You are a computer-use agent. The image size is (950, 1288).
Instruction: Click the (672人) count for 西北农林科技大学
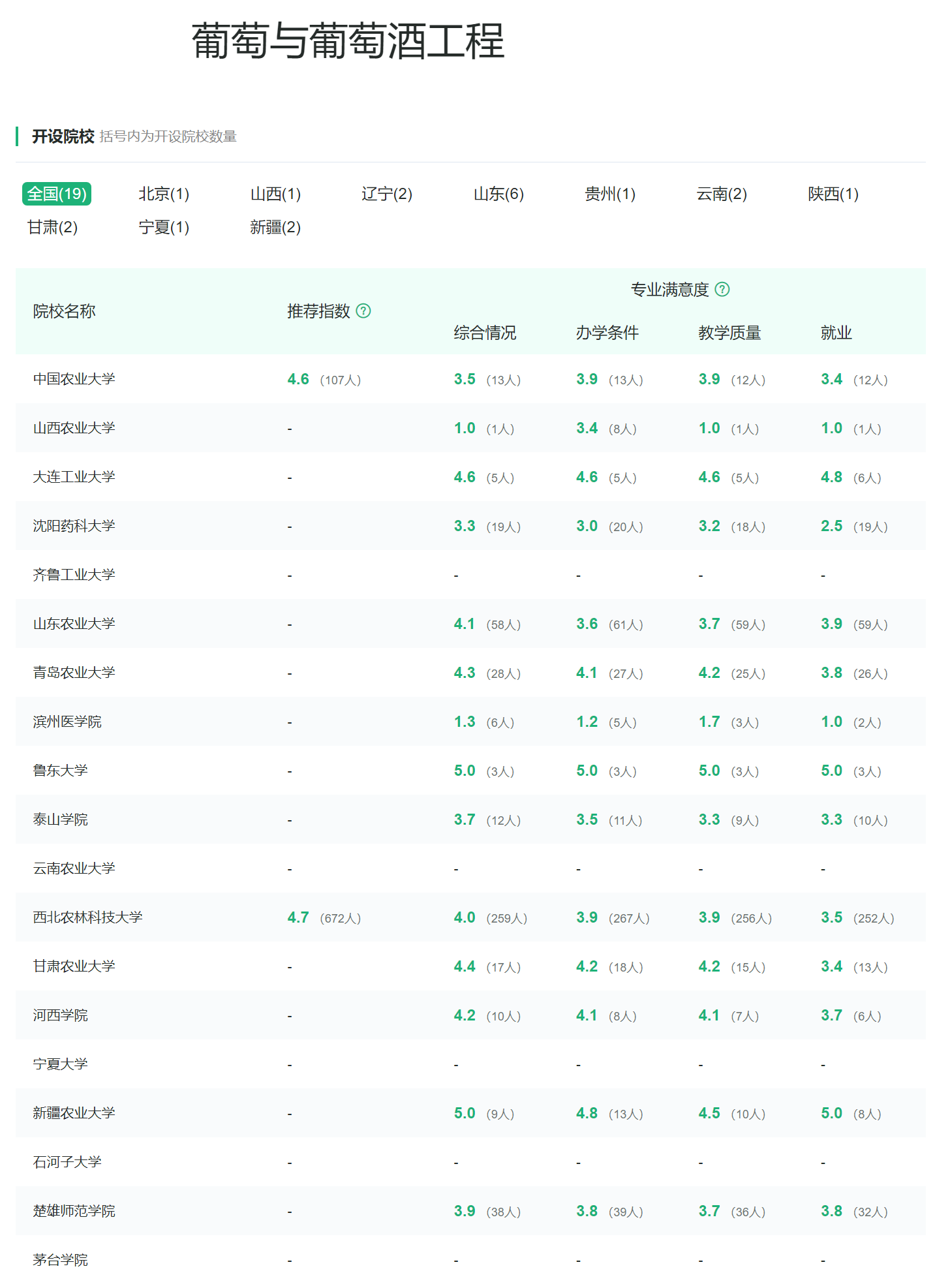tap(341, 918)
